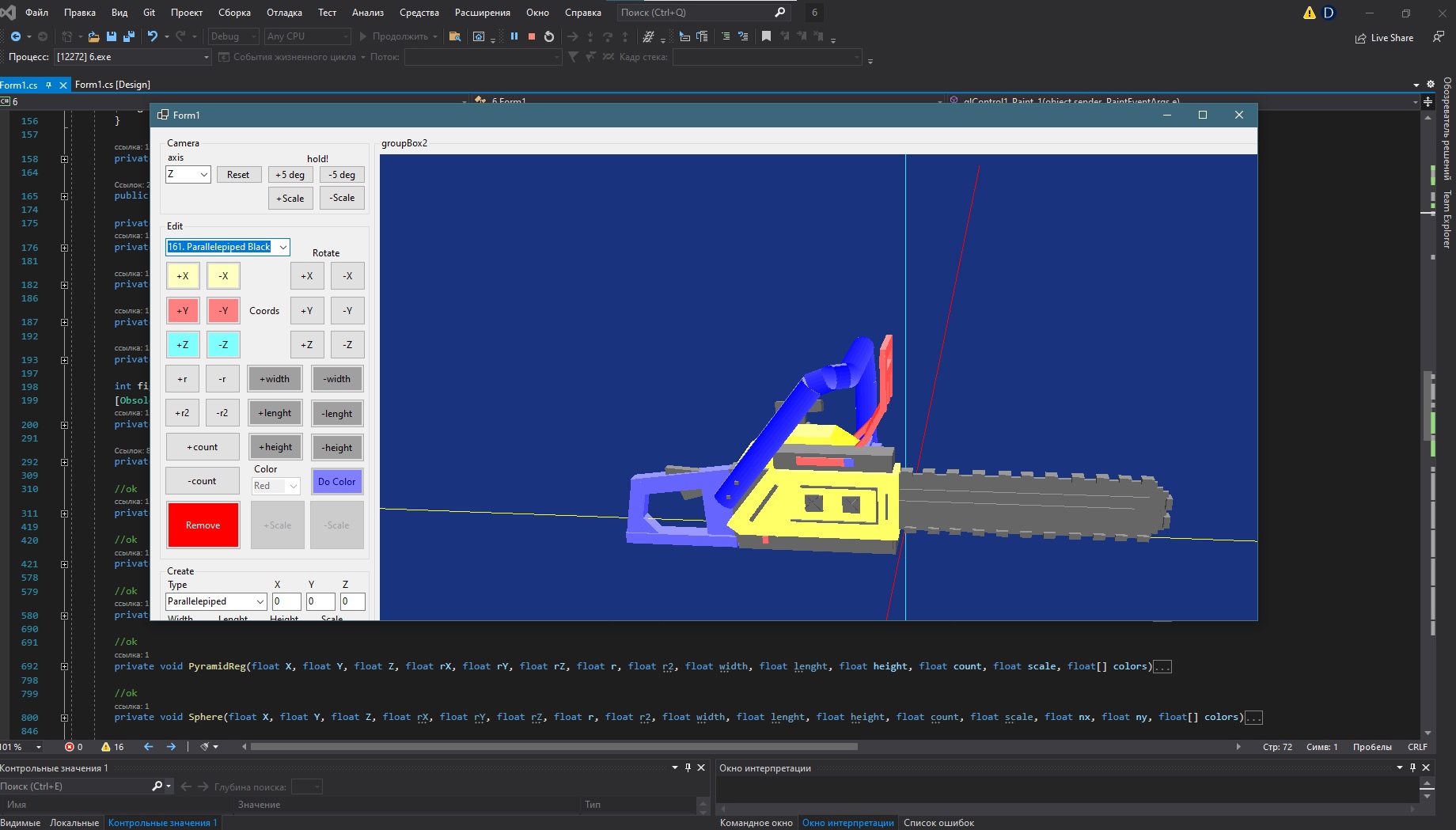
Task: Click the yellow +X coords button
Action: (183, 276)
